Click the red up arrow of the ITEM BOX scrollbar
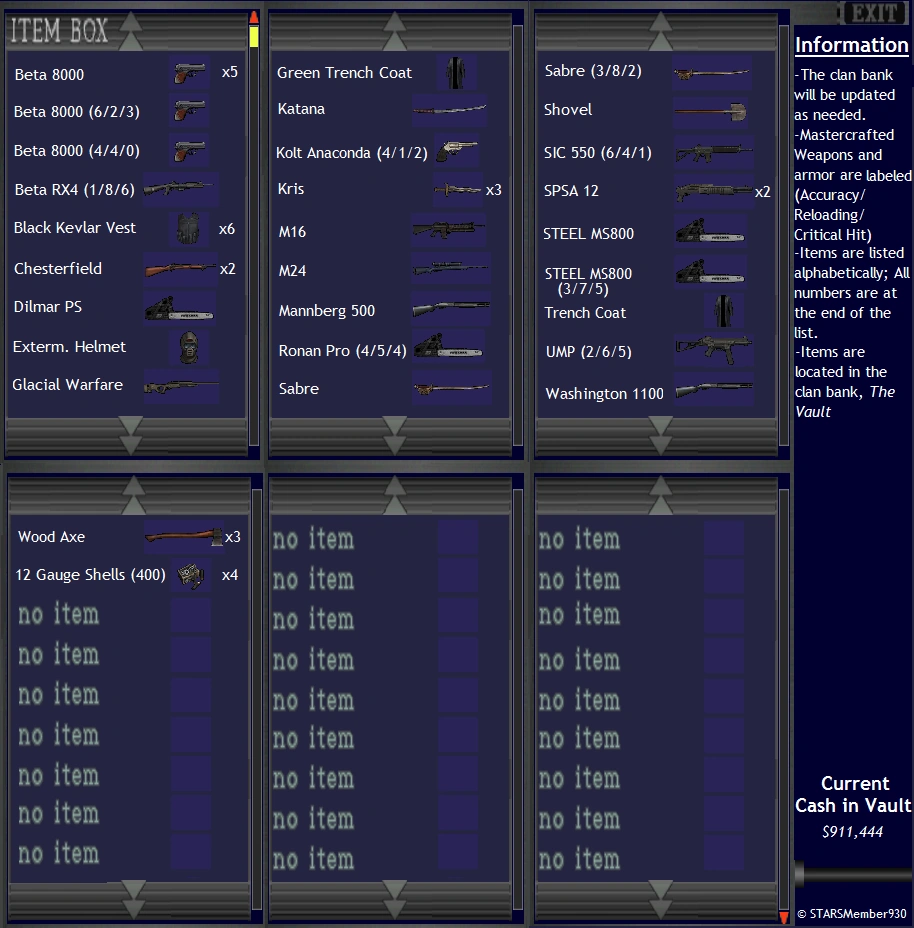The height and width of the screenshot is (928, 914). tap(254, 18)
